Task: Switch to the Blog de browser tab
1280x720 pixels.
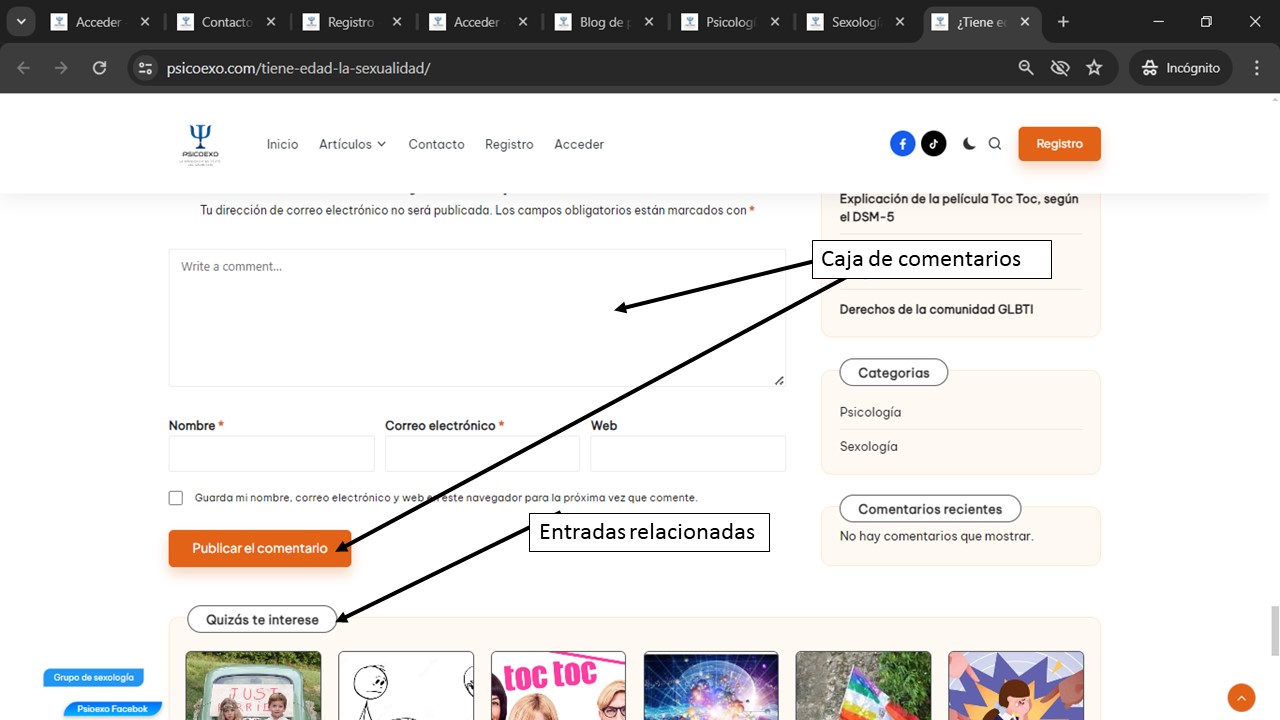Action: pos(601,22)
